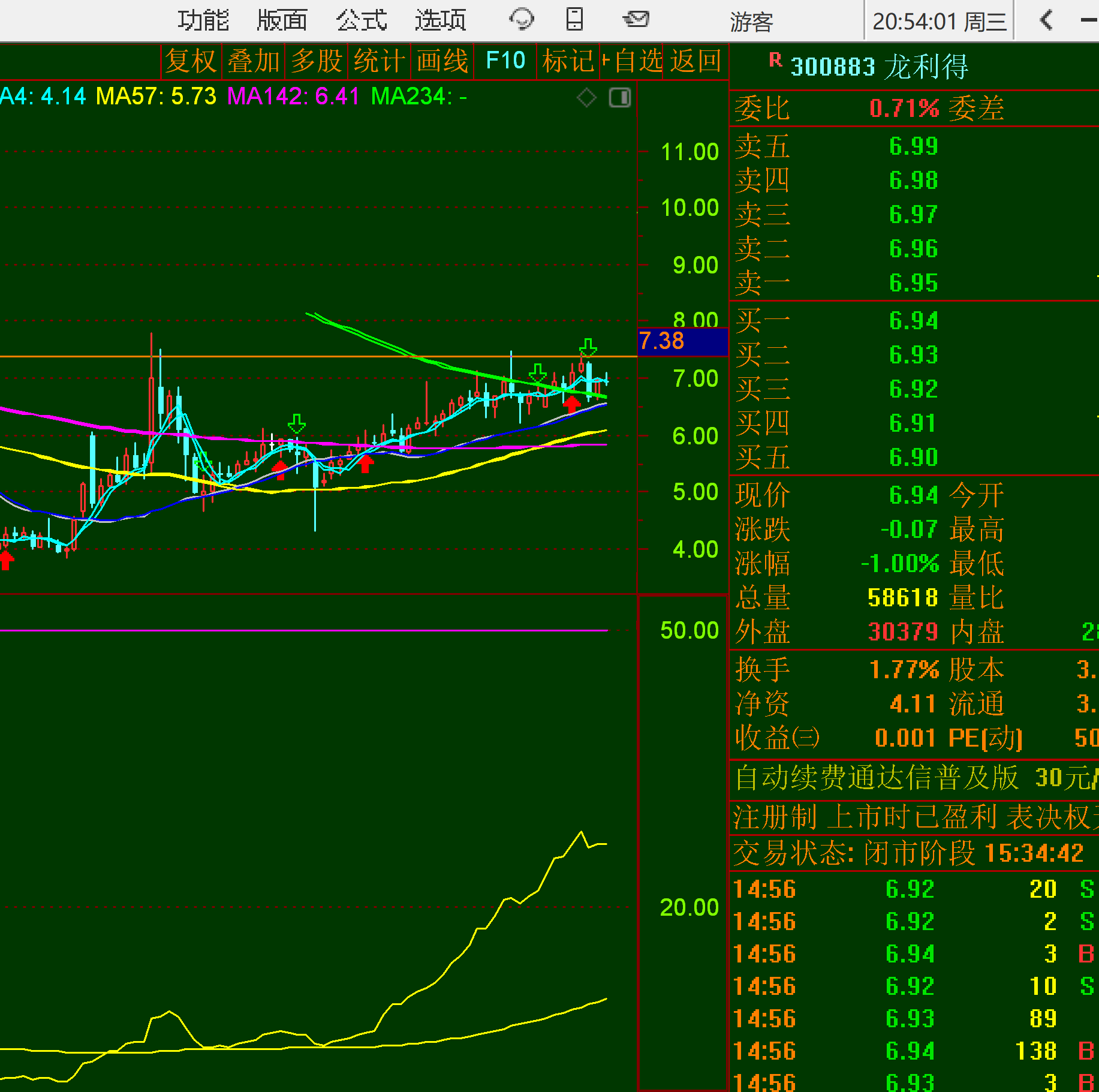Click the 返回 back button

click(695, 61)
